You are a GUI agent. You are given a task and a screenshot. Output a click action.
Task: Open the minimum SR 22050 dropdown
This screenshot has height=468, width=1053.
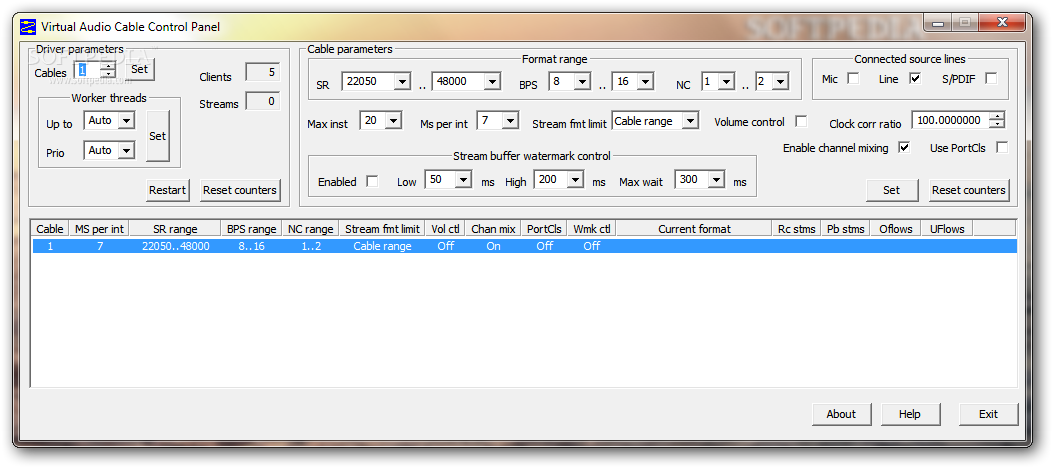[402, 82]
